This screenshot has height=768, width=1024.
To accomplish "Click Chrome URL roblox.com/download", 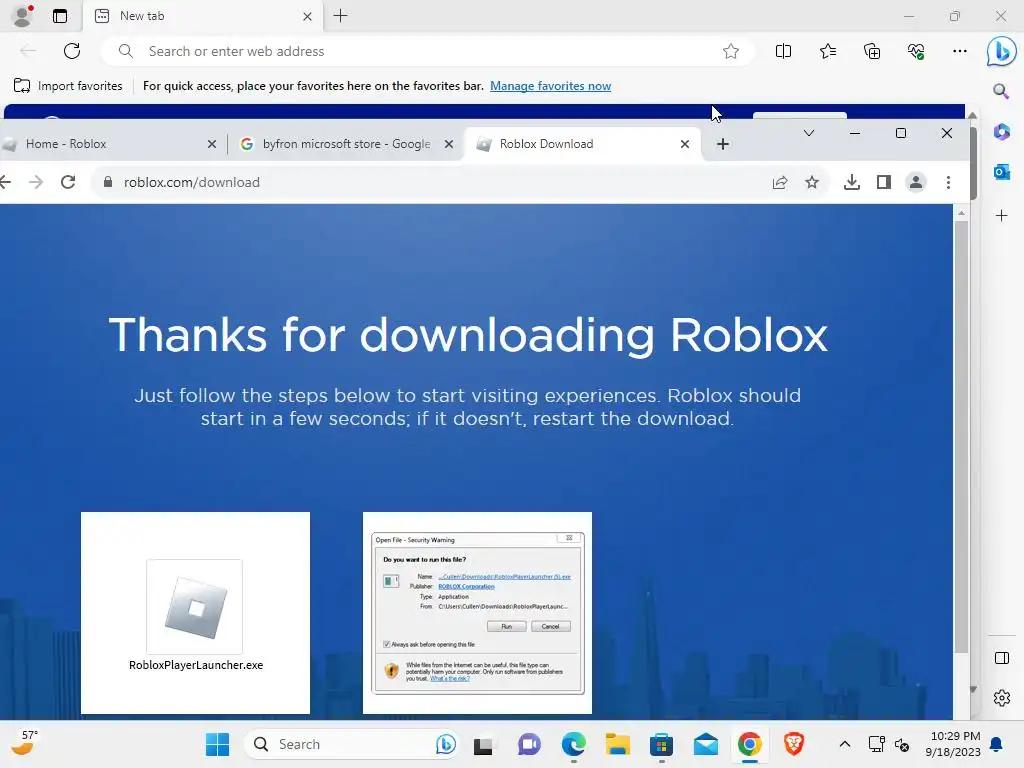I will coord(192,182).
